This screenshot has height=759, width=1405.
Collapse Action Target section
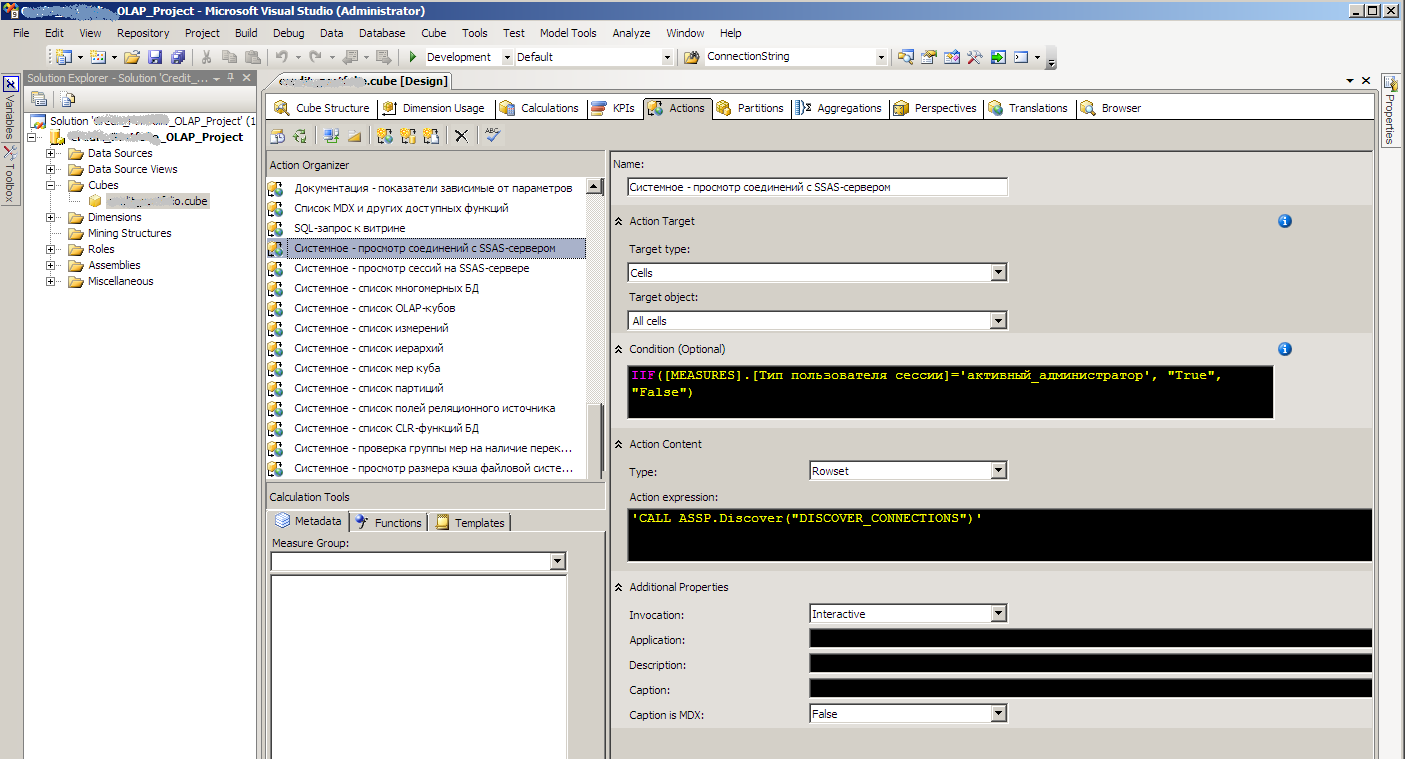[618, 221]
